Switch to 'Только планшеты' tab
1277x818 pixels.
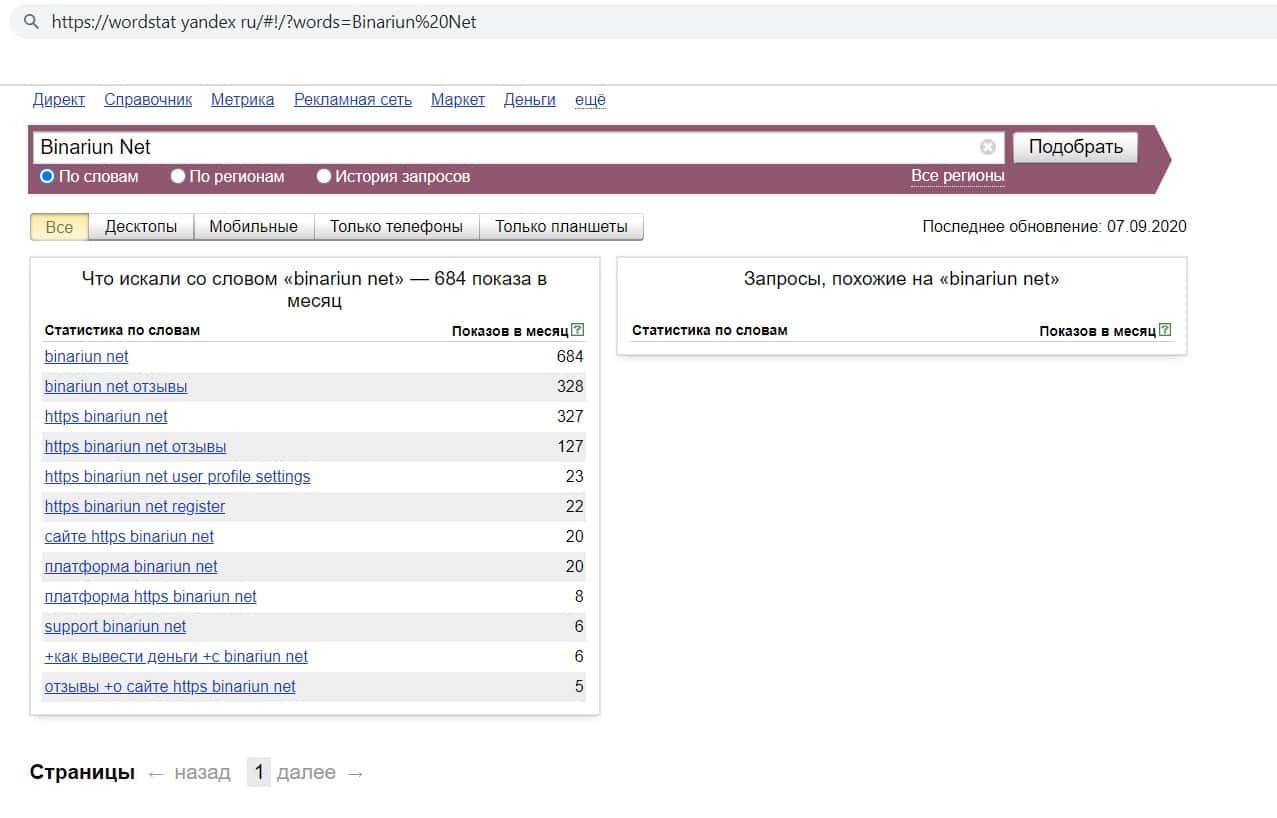pos(561,227)
